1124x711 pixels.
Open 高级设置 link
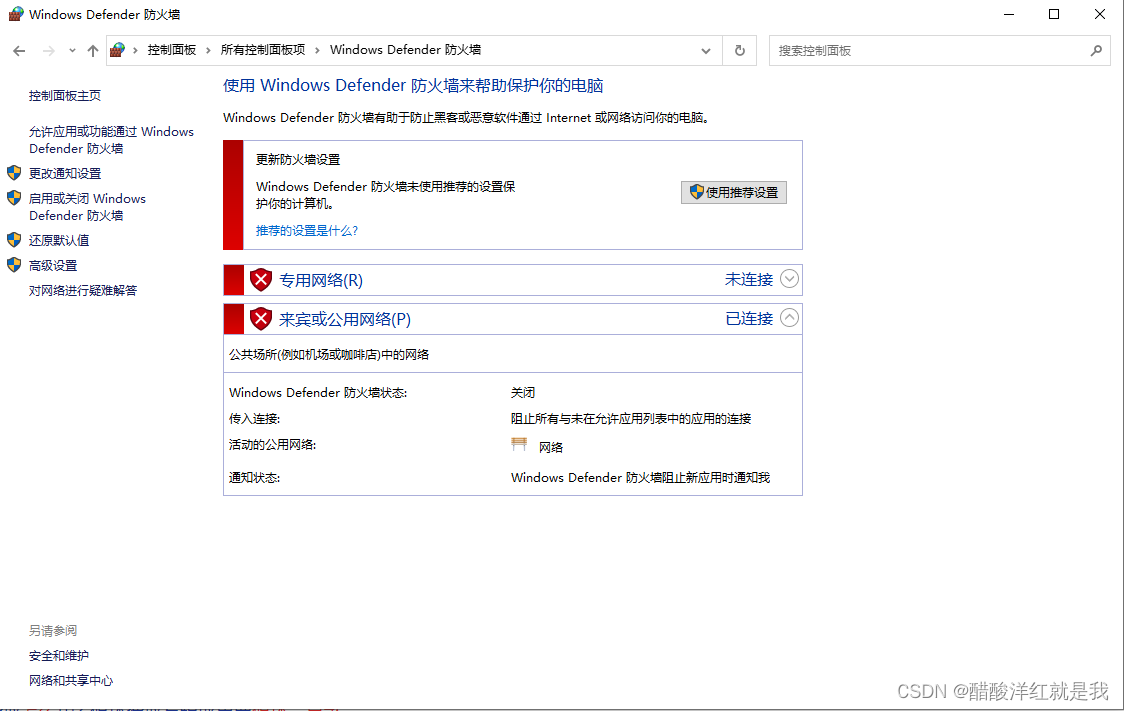click(x=53, y=265)
